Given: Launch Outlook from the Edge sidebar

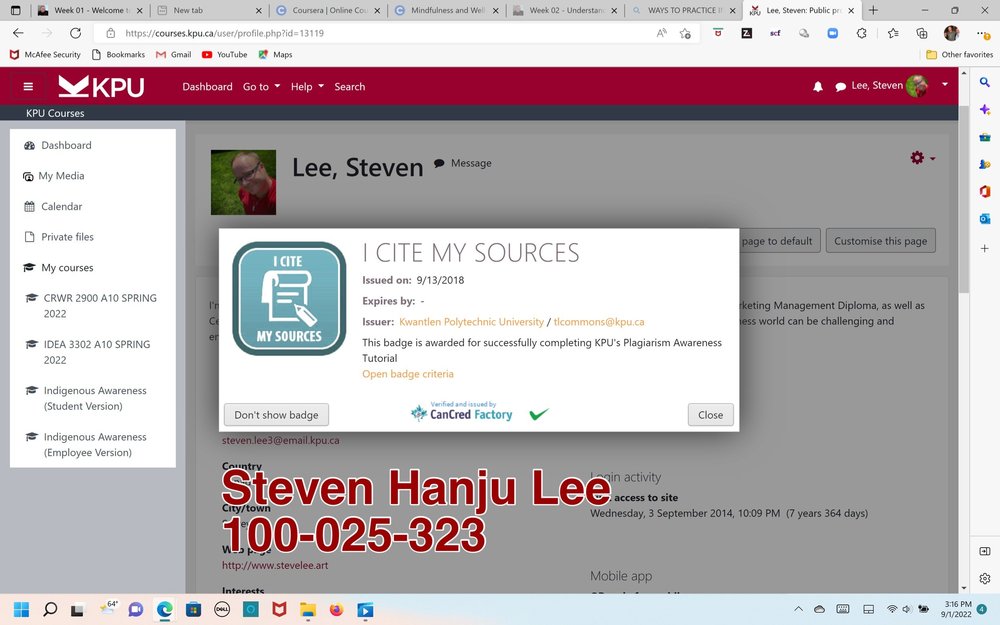Looking at the screenshot, I should 986,217.
